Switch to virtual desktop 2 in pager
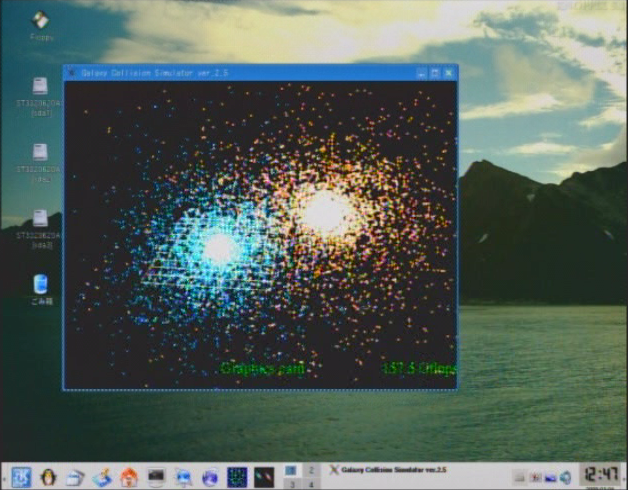 click(310, 469)
